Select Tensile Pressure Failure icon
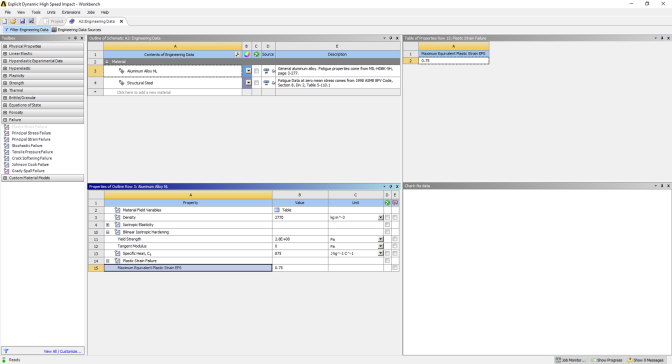 pyautogui.click(x=6, y=152)
